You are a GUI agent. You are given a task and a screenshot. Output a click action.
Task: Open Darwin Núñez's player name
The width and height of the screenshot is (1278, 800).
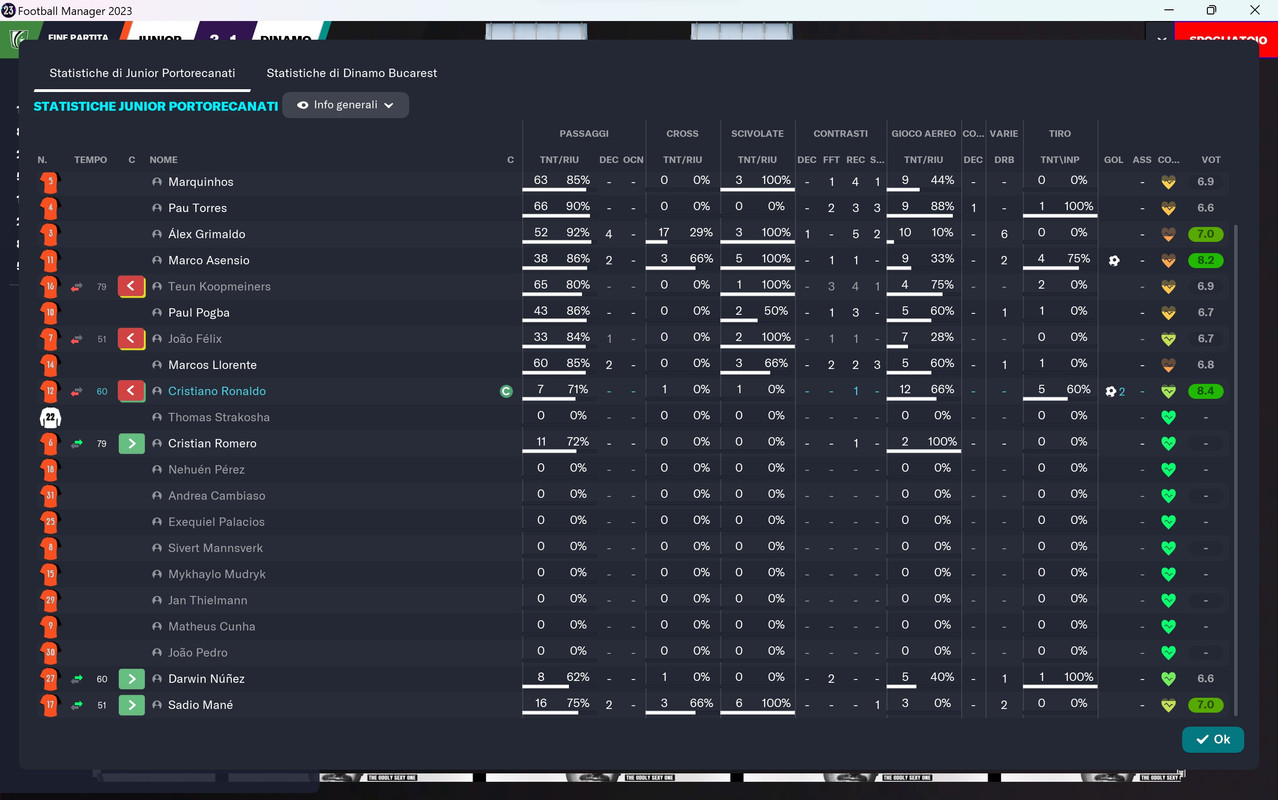pyautogui.click(x=206, y=678)
